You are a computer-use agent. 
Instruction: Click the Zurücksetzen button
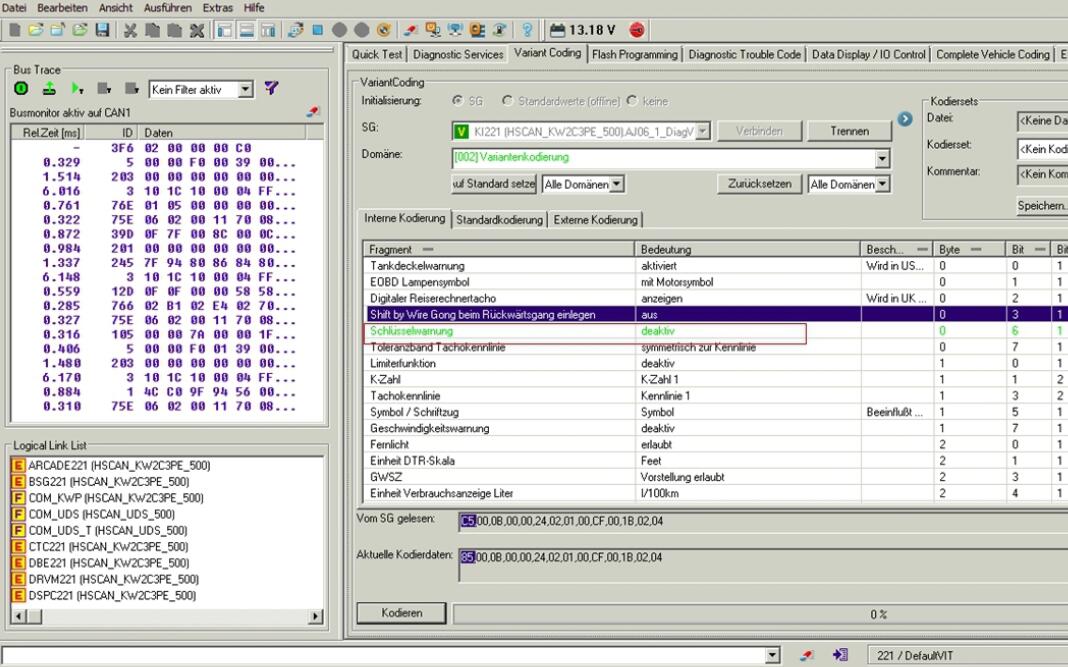(759, 184)
